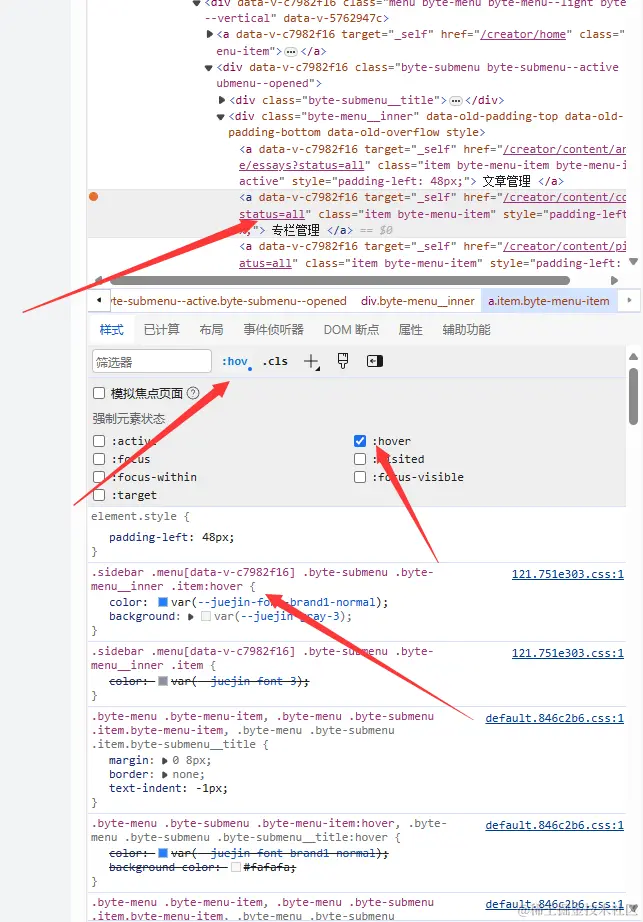Image resolution: width=643 pixels, height=922 pixels.
Task: Open the .cls class editor
Action: 275,361
